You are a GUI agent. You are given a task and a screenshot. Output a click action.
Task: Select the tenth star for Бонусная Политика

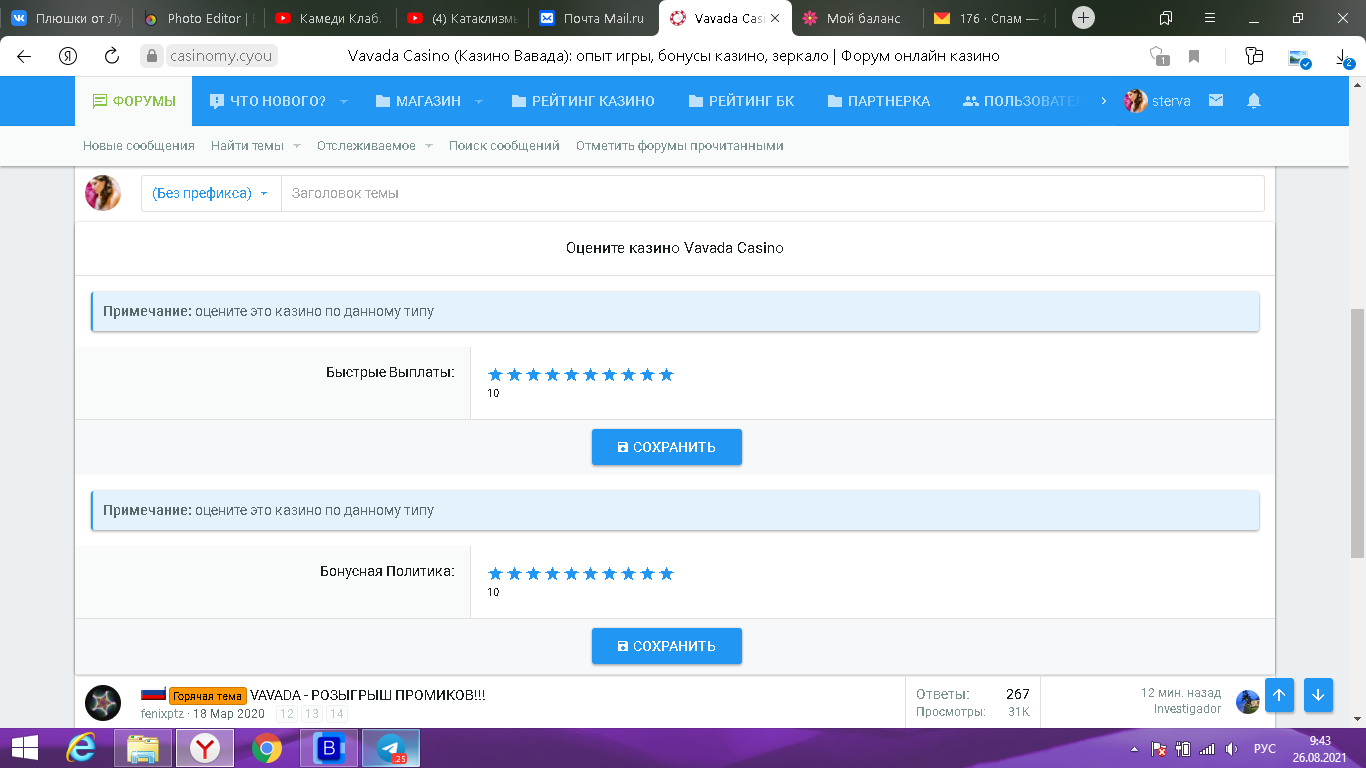667,574
